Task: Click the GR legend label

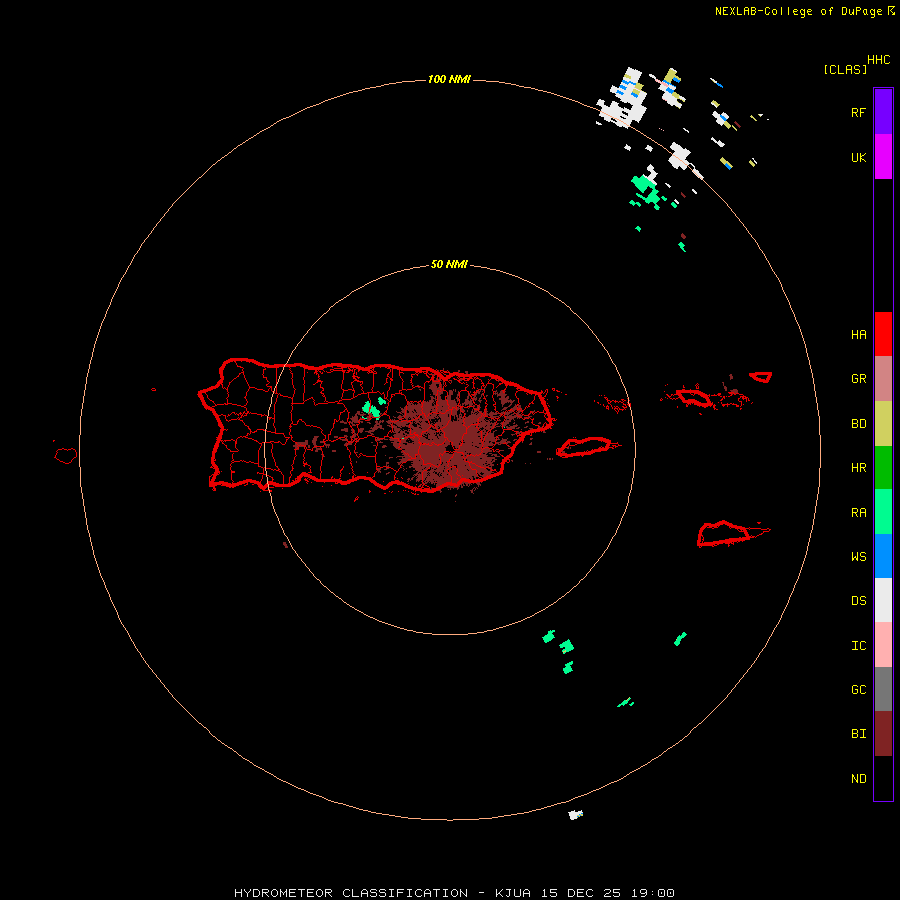Action: pos(858,379)
